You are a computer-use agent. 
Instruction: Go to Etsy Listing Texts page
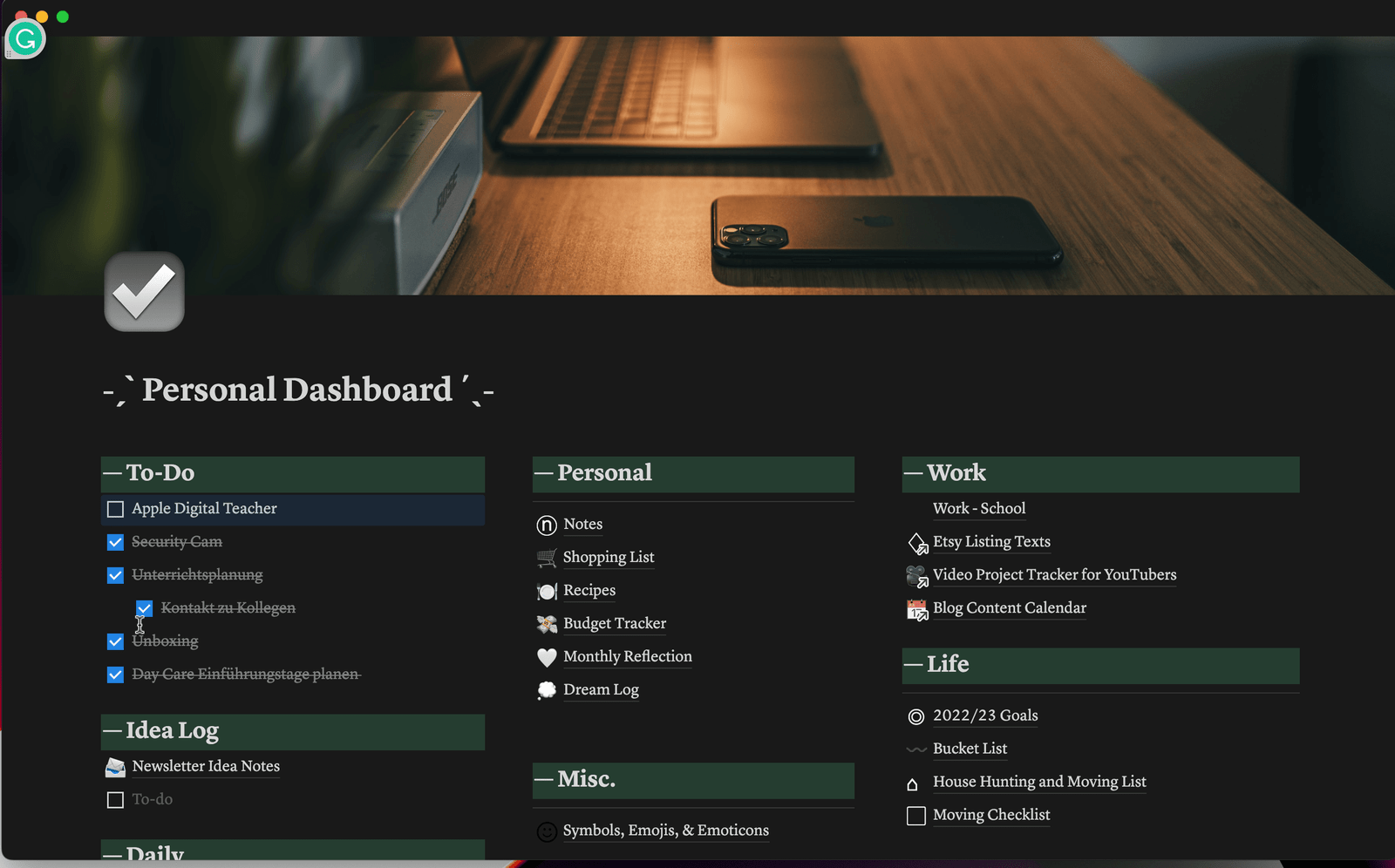tap(991, 541)
